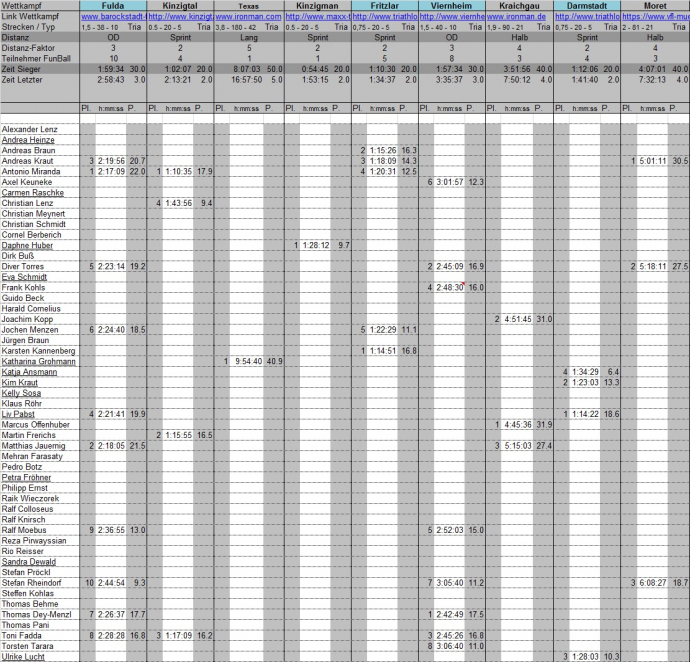Select the Kinzigtal column header
The width and height of the screenshot is (690, 662).
180,6
